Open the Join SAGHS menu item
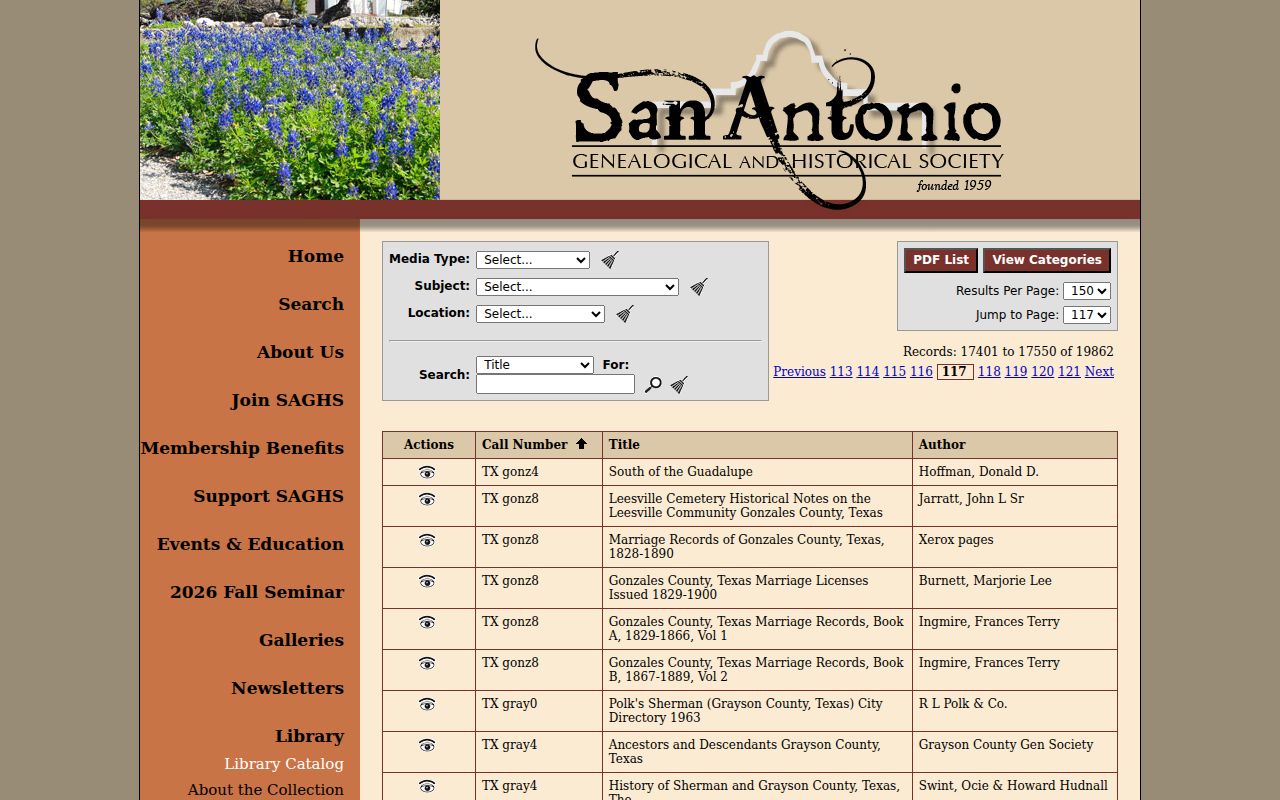This screenshot has height=800, width=1280. pyautogui.click(x=287, y=400)
